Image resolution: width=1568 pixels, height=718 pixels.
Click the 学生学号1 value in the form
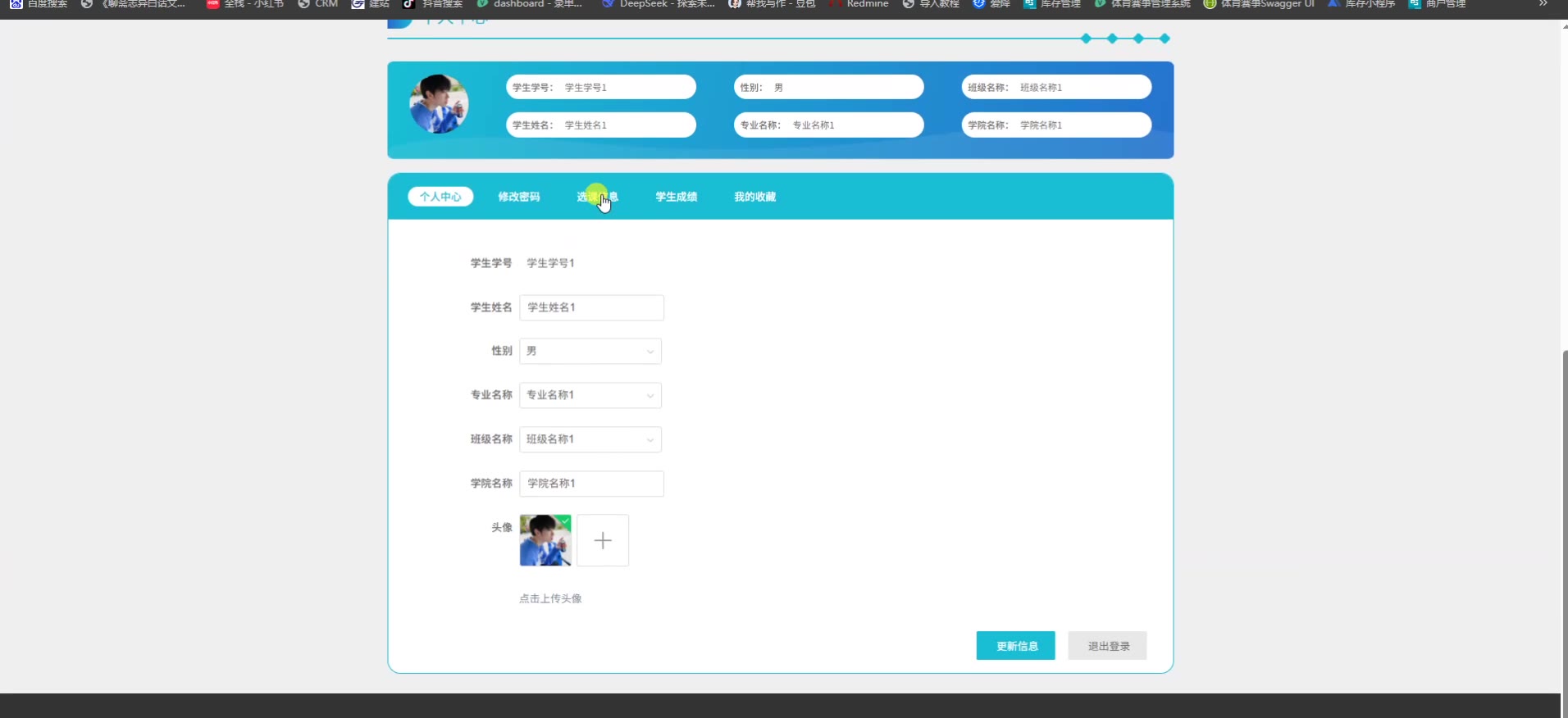551,263
